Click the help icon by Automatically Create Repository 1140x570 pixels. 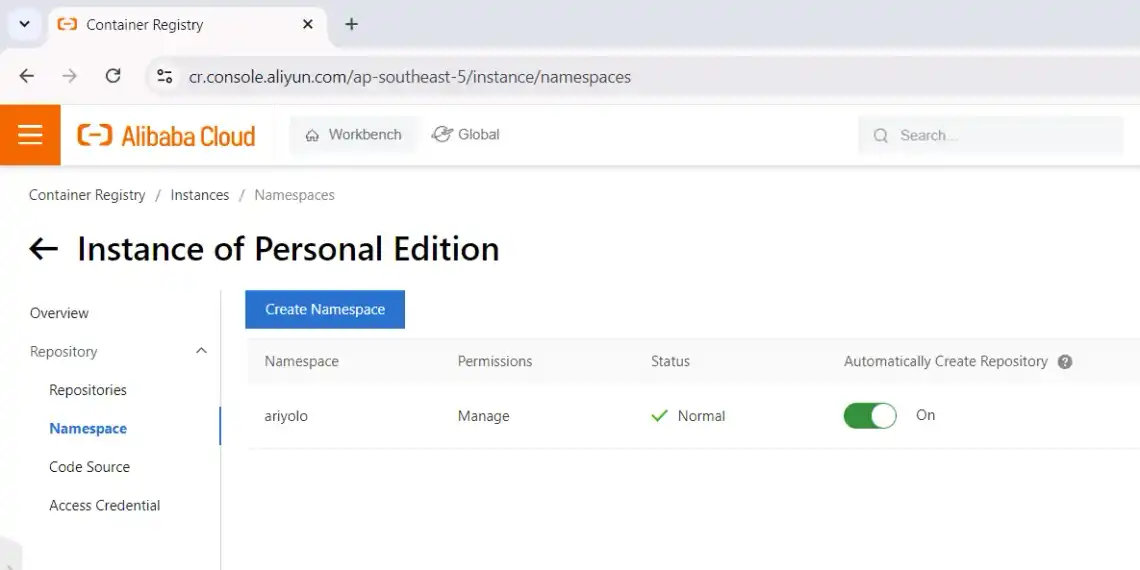point(1064,362)
